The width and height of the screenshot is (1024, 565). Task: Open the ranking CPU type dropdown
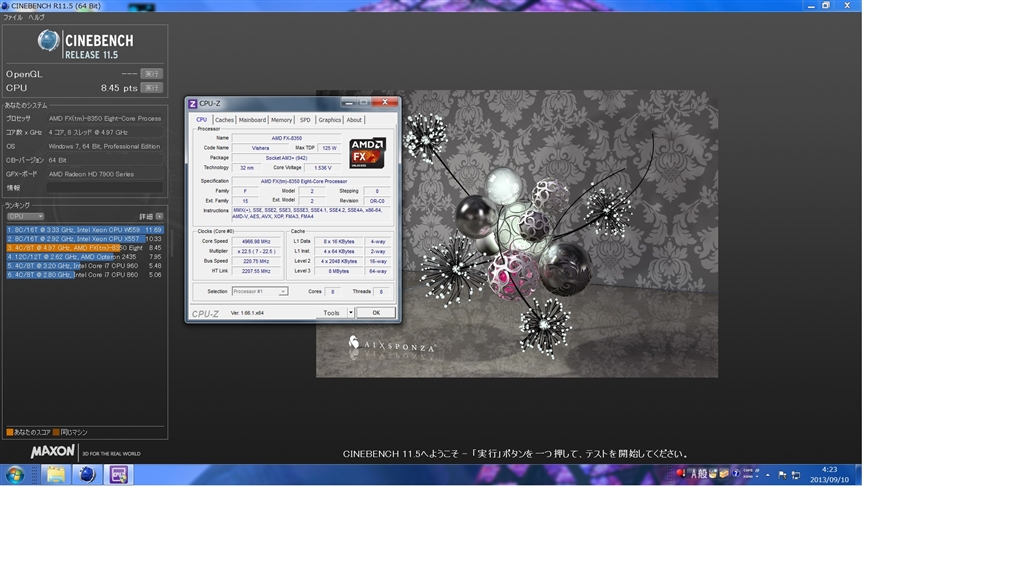pos(25,216)
